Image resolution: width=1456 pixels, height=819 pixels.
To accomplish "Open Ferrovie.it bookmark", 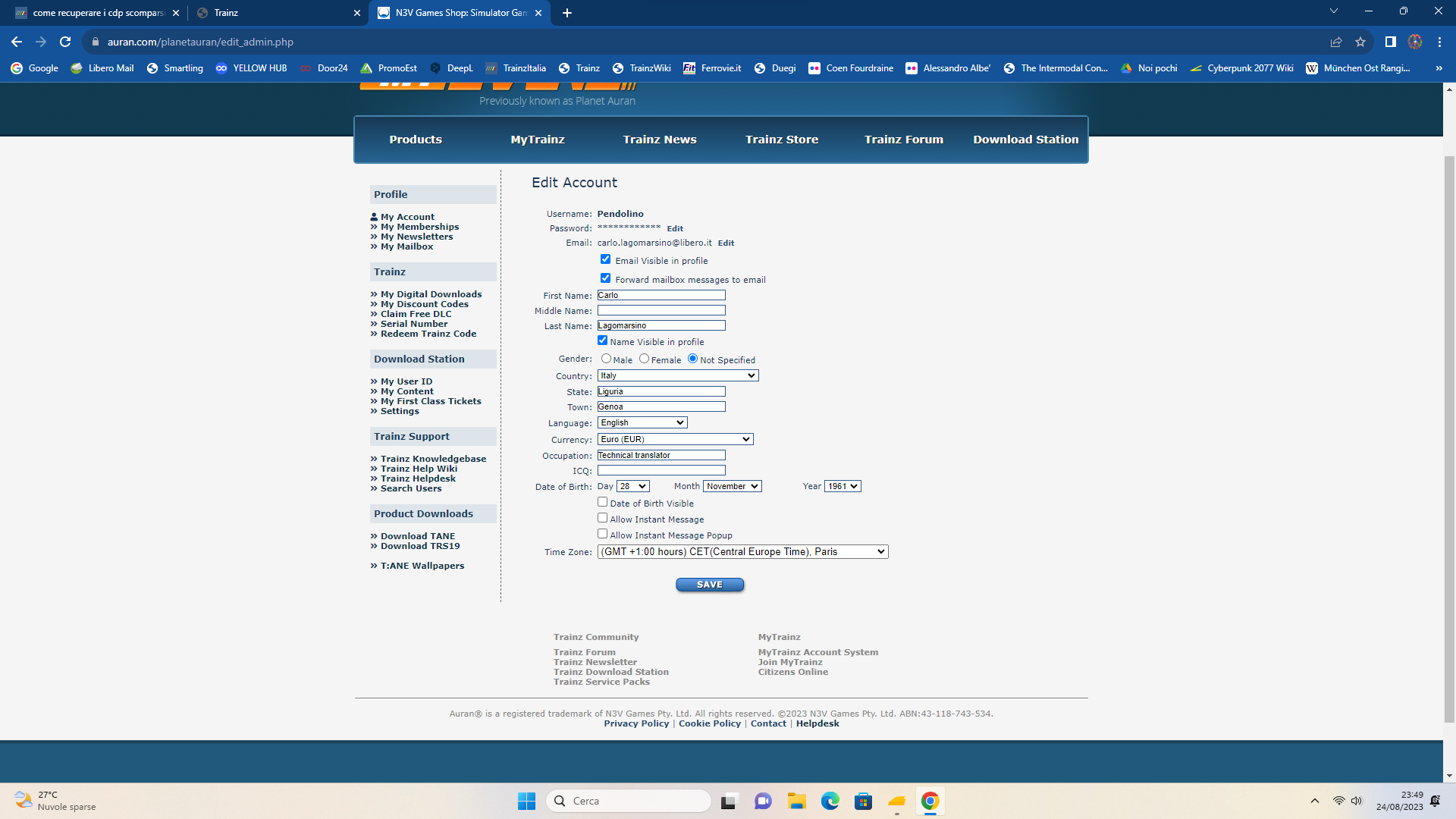I will pyautogui.click(x=712, y=68).
